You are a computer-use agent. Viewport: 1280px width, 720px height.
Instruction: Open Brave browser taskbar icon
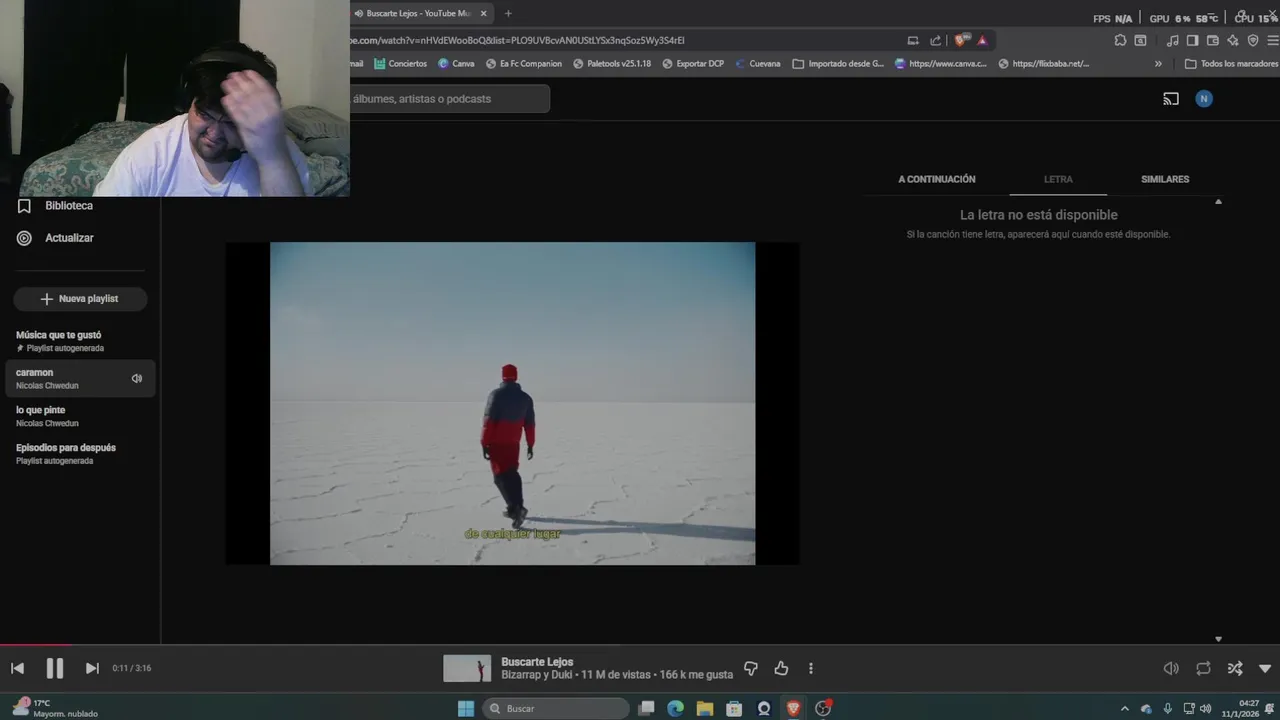793,708
